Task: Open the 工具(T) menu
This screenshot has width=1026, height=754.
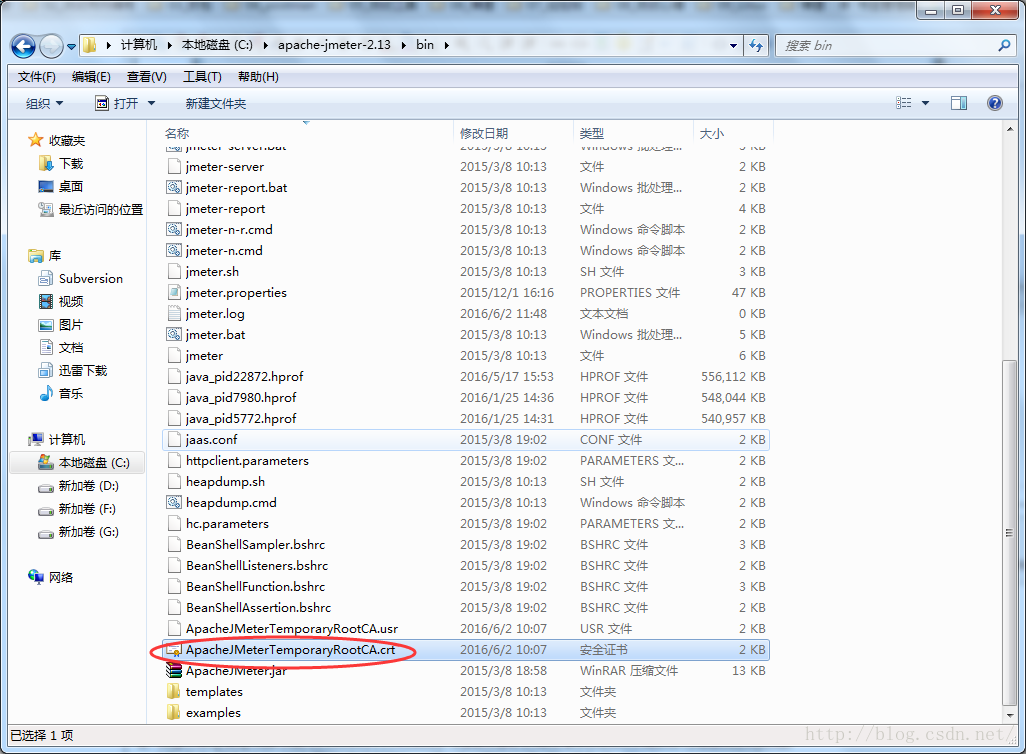Action: [202, 77]
